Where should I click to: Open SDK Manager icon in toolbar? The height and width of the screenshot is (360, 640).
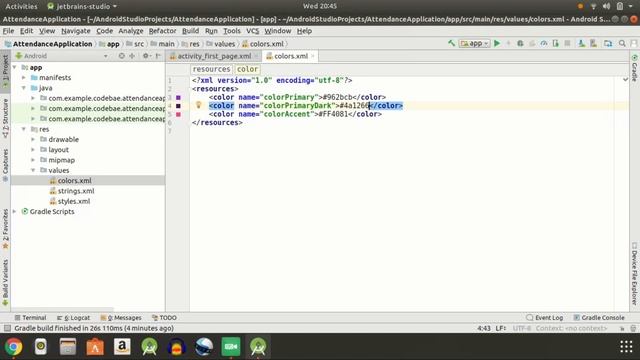click(x=593, y=43)
